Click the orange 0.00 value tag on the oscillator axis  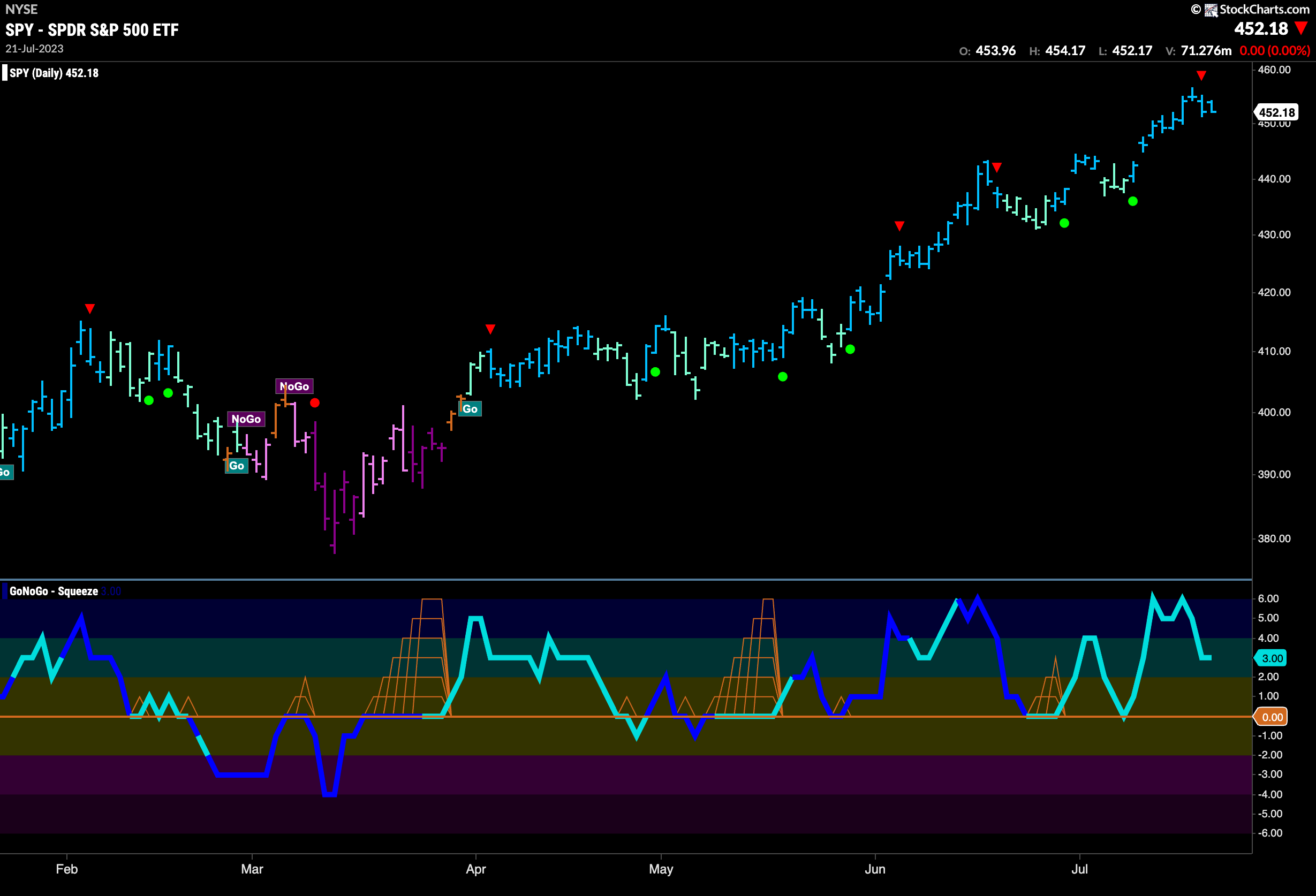pos(1270,717)
